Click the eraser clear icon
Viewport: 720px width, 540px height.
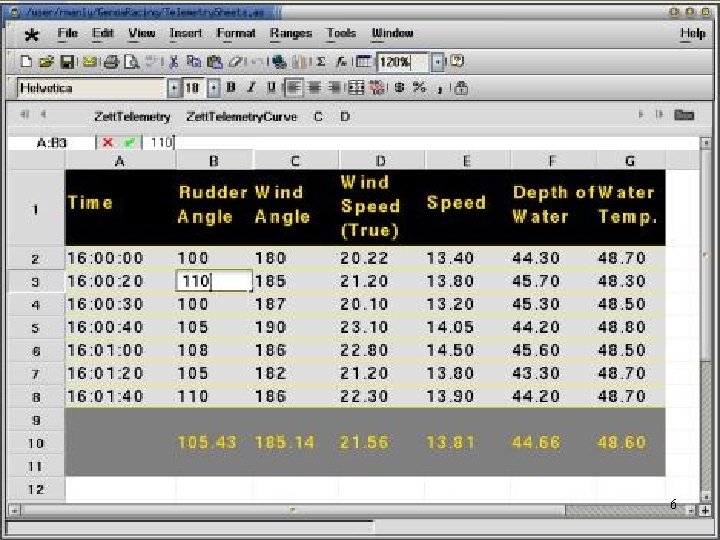point(235,62)
